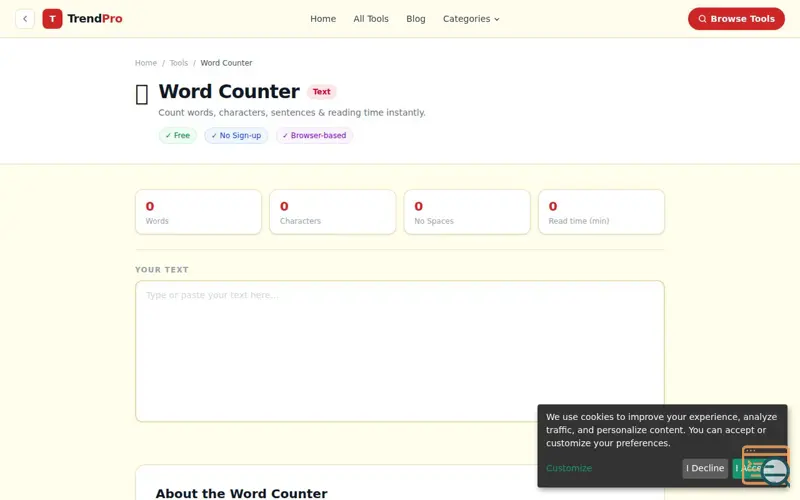Viewport: 800px width, 500px height.
Task: Click the About the Word Counter heading
Action: 241,493
